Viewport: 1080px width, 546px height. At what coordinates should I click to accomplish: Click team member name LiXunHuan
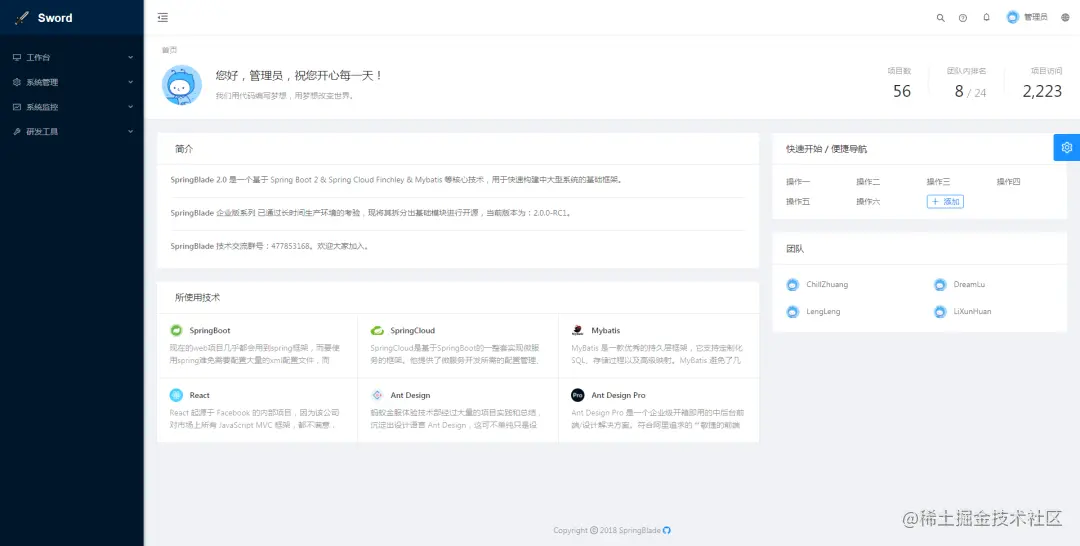point(973,312)
